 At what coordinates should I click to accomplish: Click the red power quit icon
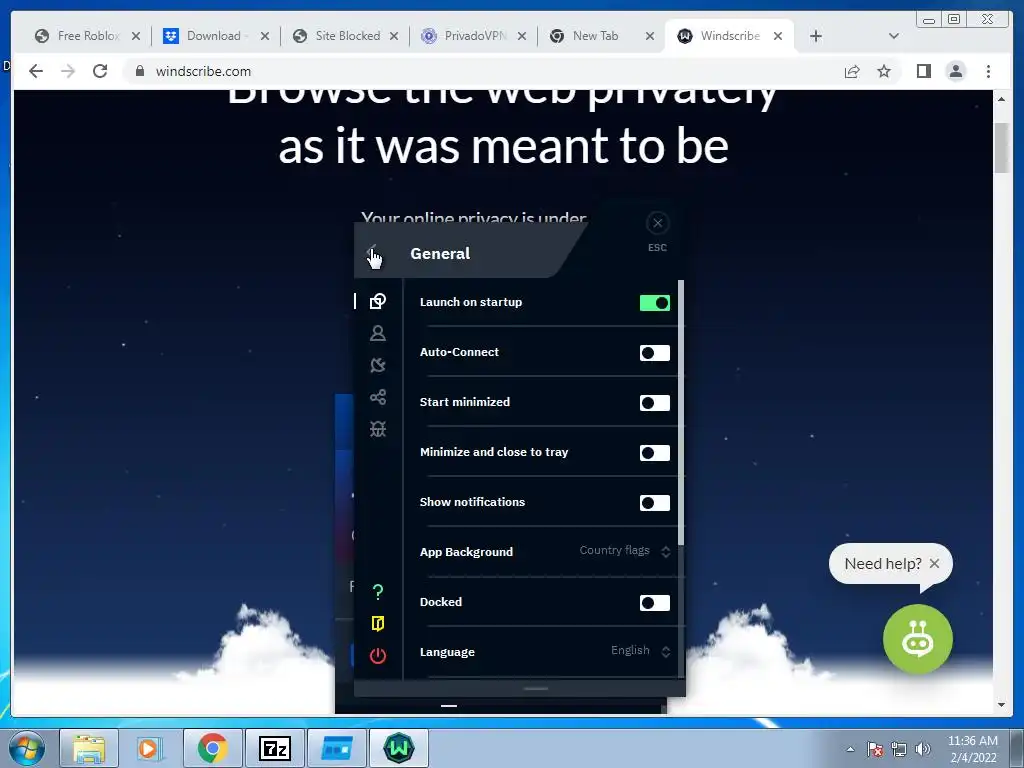pos(377,656)
